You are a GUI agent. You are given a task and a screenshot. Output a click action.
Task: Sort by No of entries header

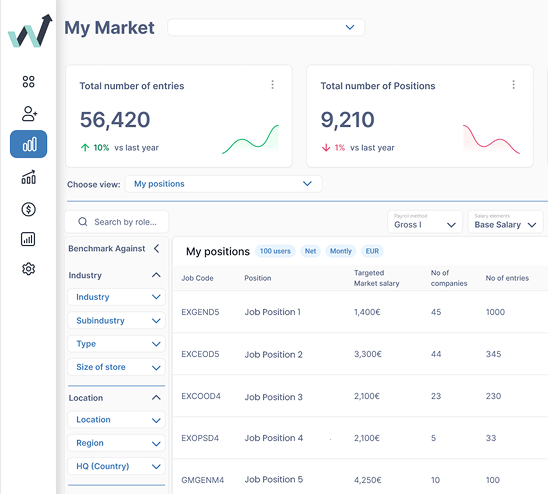coord(507,278)
